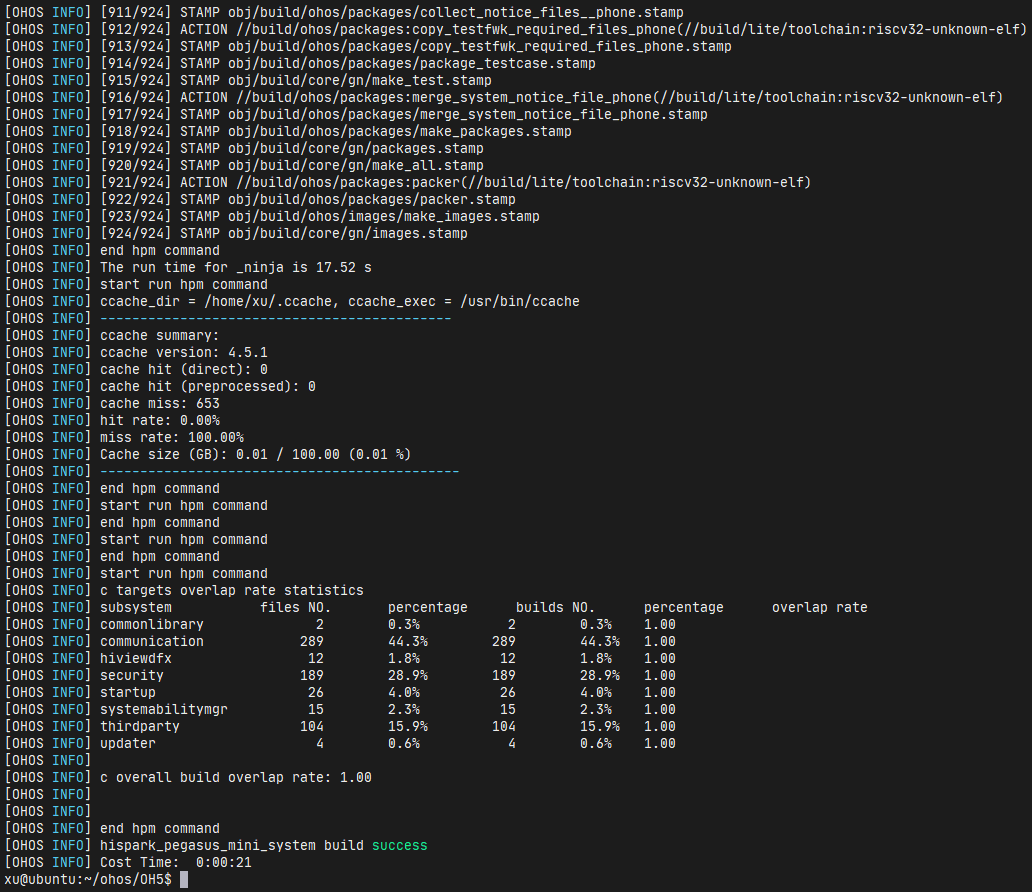Image resolution: width=1032 pixels, height=892 pixels.
Task: Click the '[924/924]' build step counter
Action: [x=136, y=233]
